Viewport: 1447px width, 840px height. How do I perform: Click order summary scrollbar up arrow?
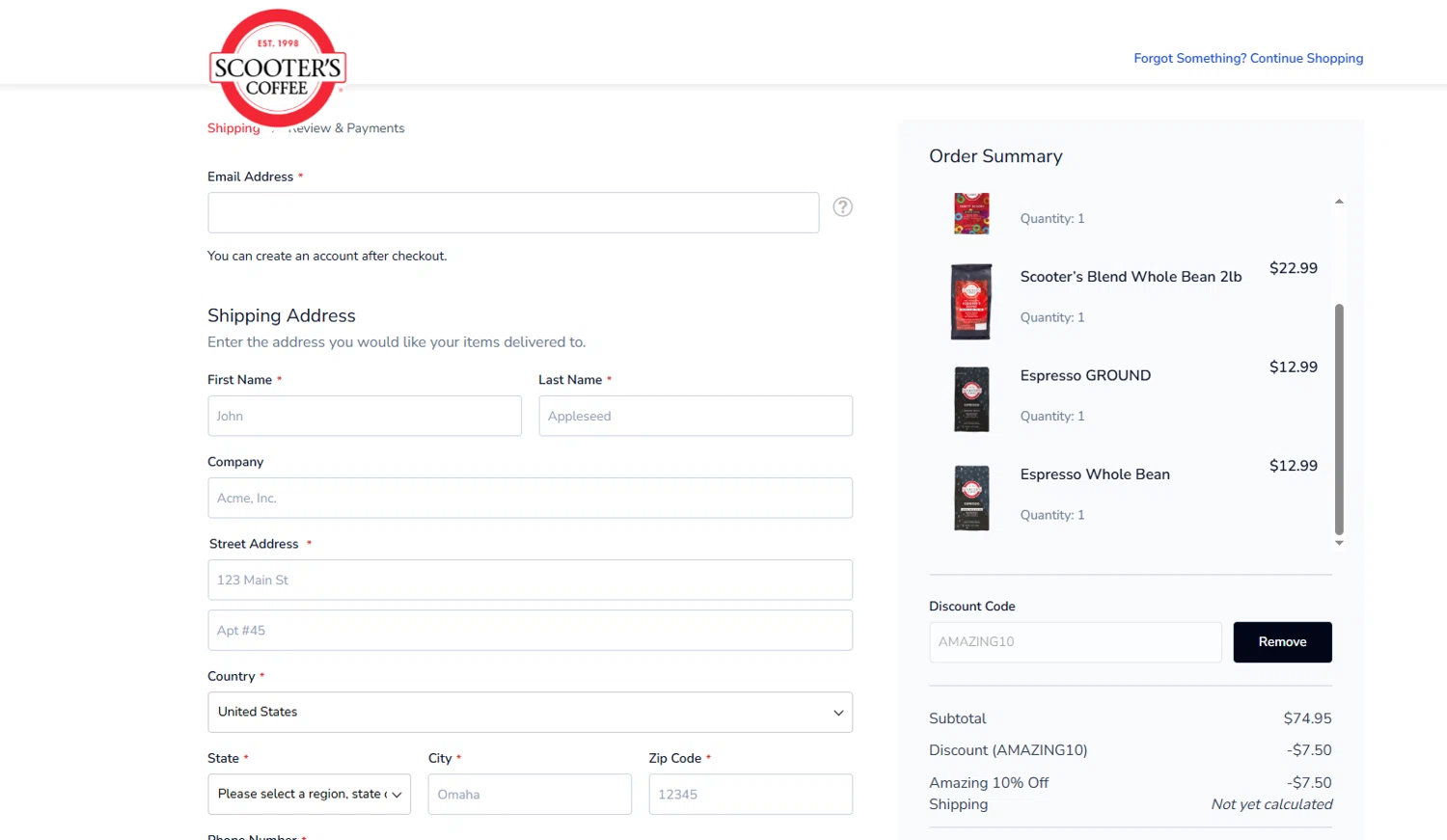pyautogui.click(x=1339, y=202)
